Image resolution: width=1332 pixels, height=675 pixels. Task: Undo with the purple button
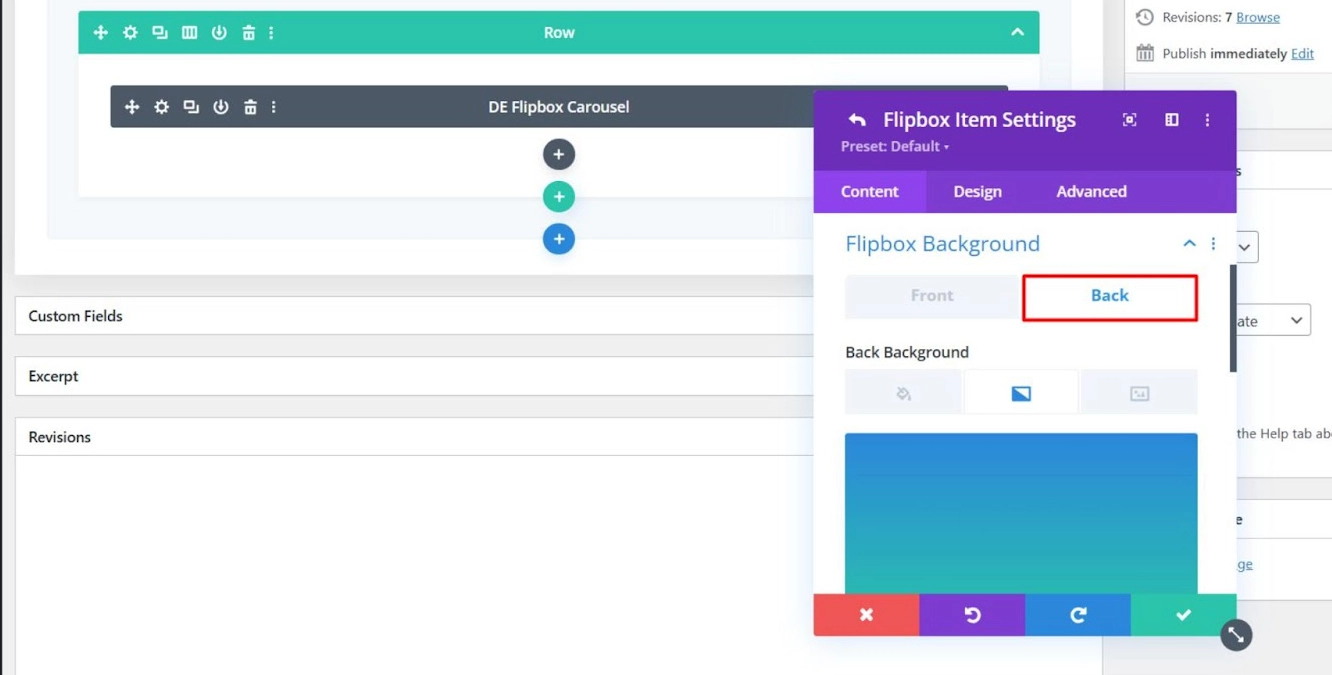coord(972,615)
